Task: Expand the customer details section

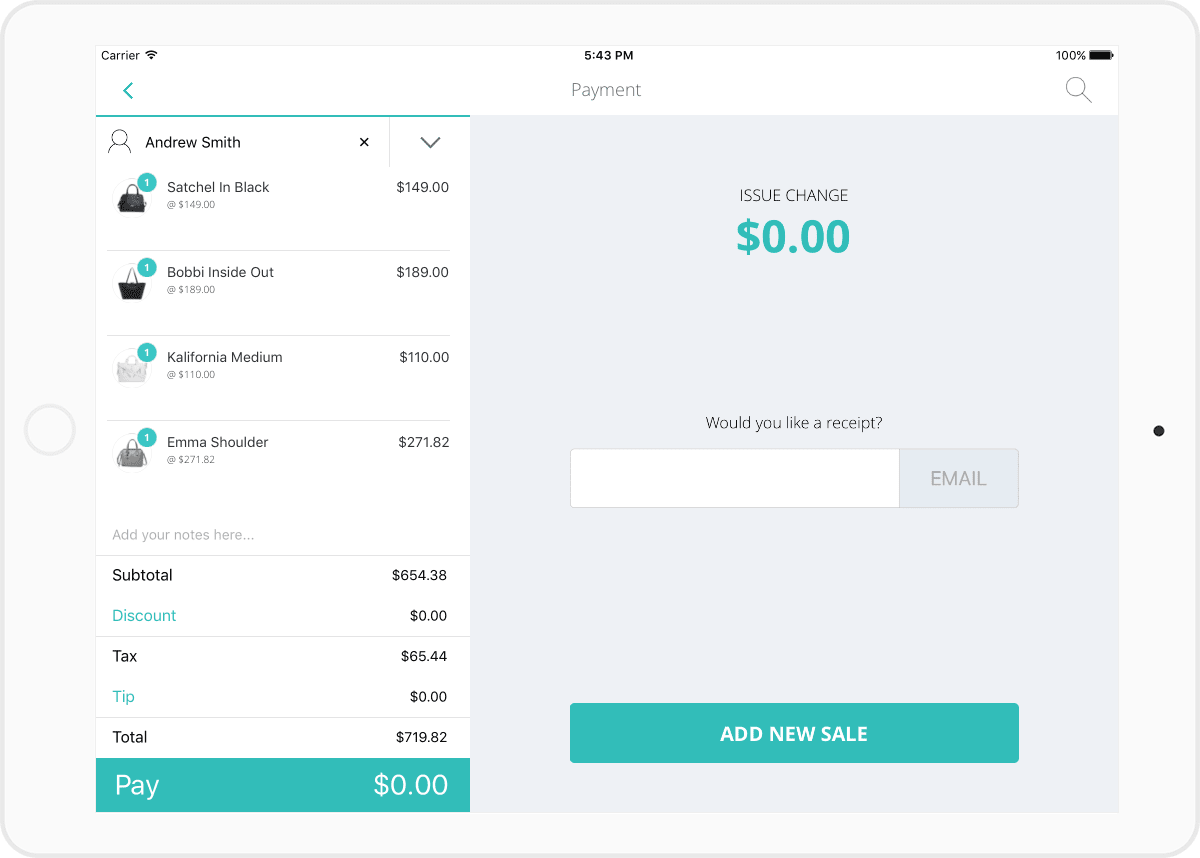Action: point(429,142)
